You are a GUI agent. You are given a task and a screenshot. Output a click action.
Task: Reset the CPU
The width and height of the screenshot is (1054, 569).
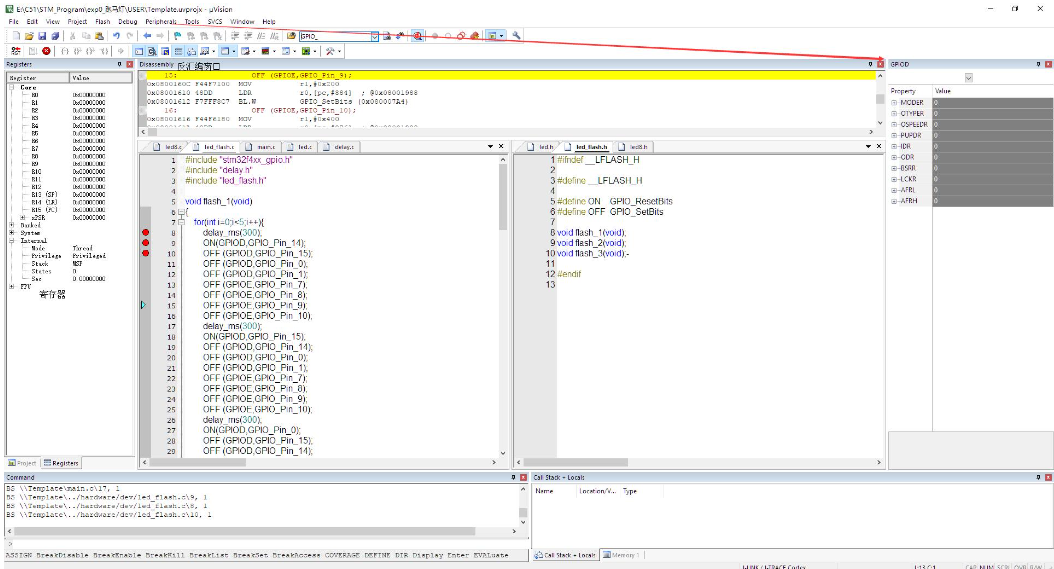pos(15,51)
